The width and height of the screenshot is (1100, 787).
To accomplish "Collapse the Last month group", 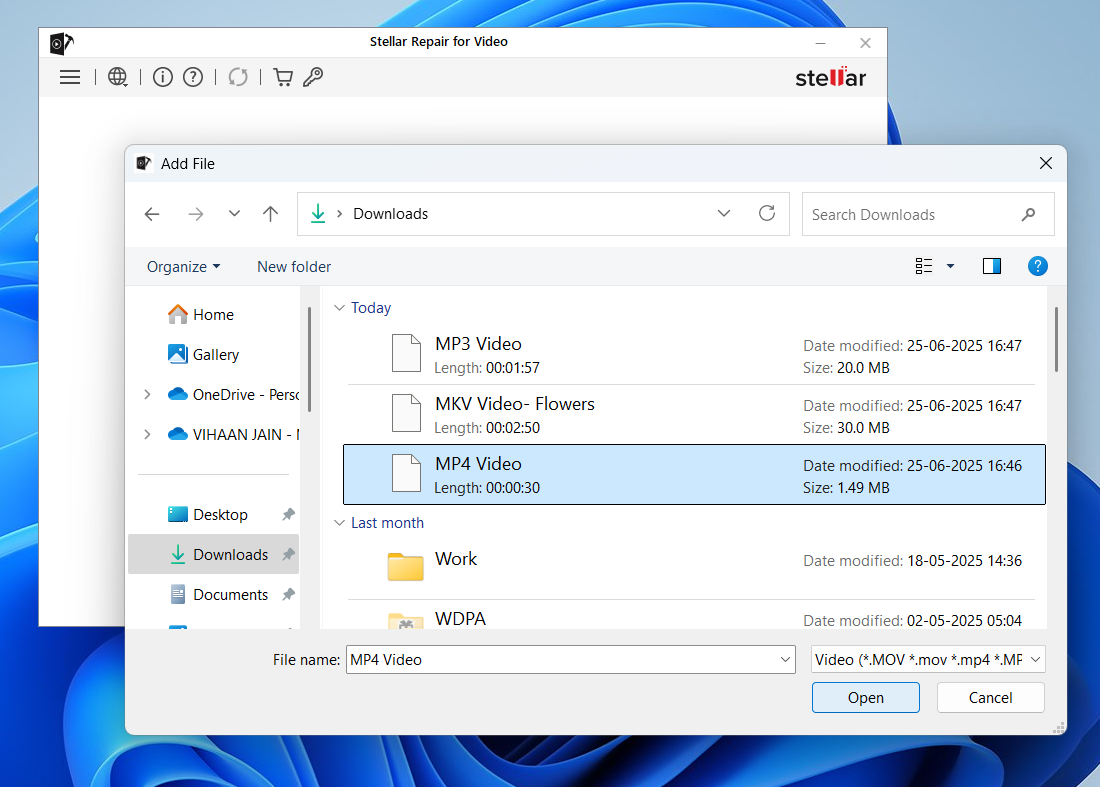I will click(x=340, y=523).
